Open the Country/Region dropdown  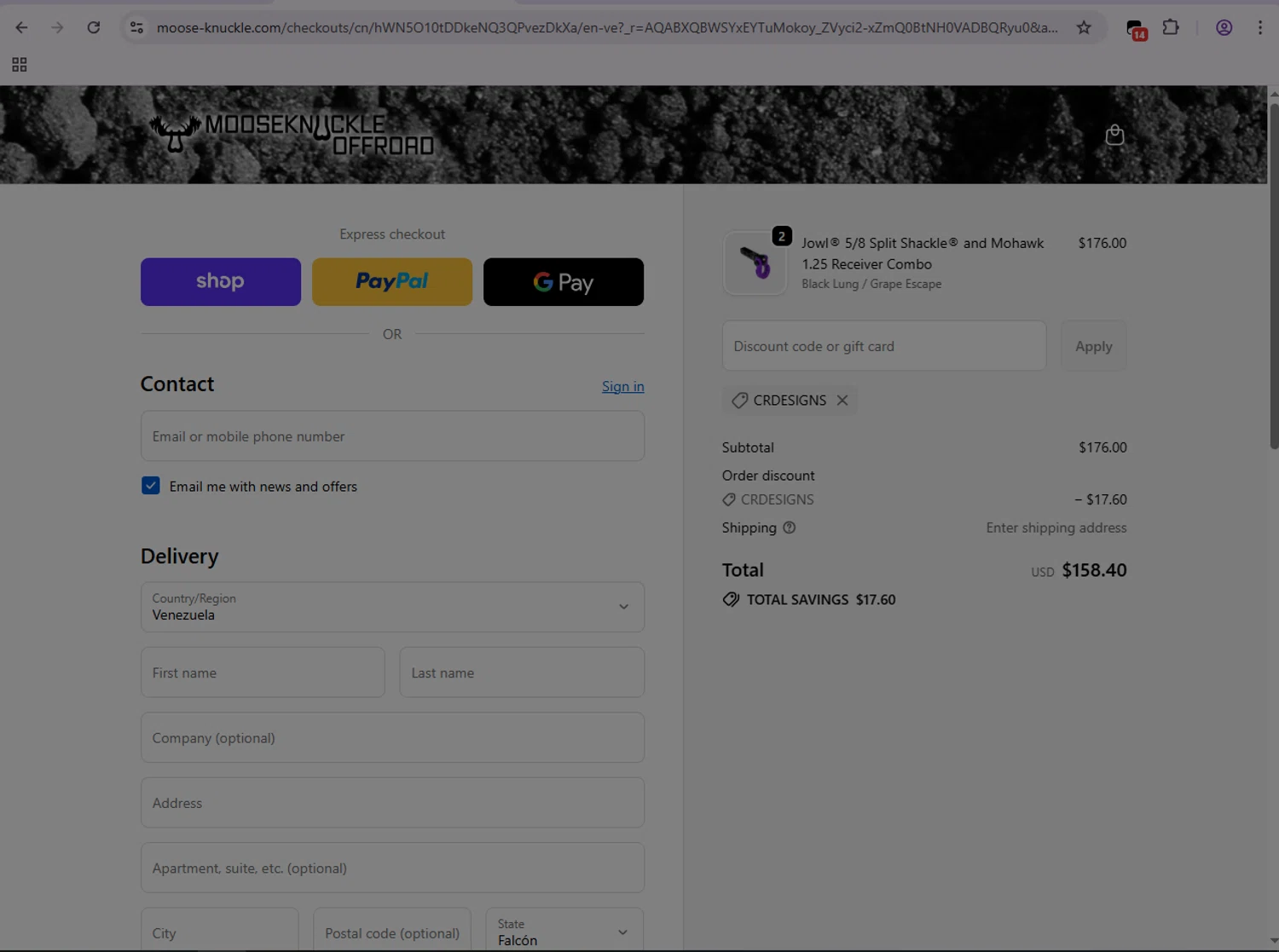392,607
